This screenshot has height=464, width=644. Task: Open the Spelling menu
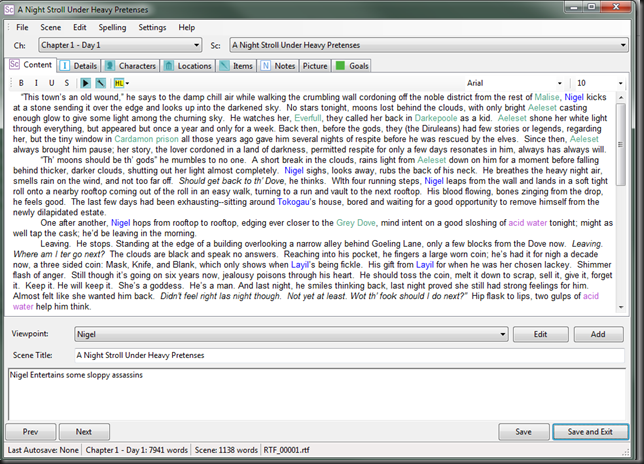tap(112, 28)
